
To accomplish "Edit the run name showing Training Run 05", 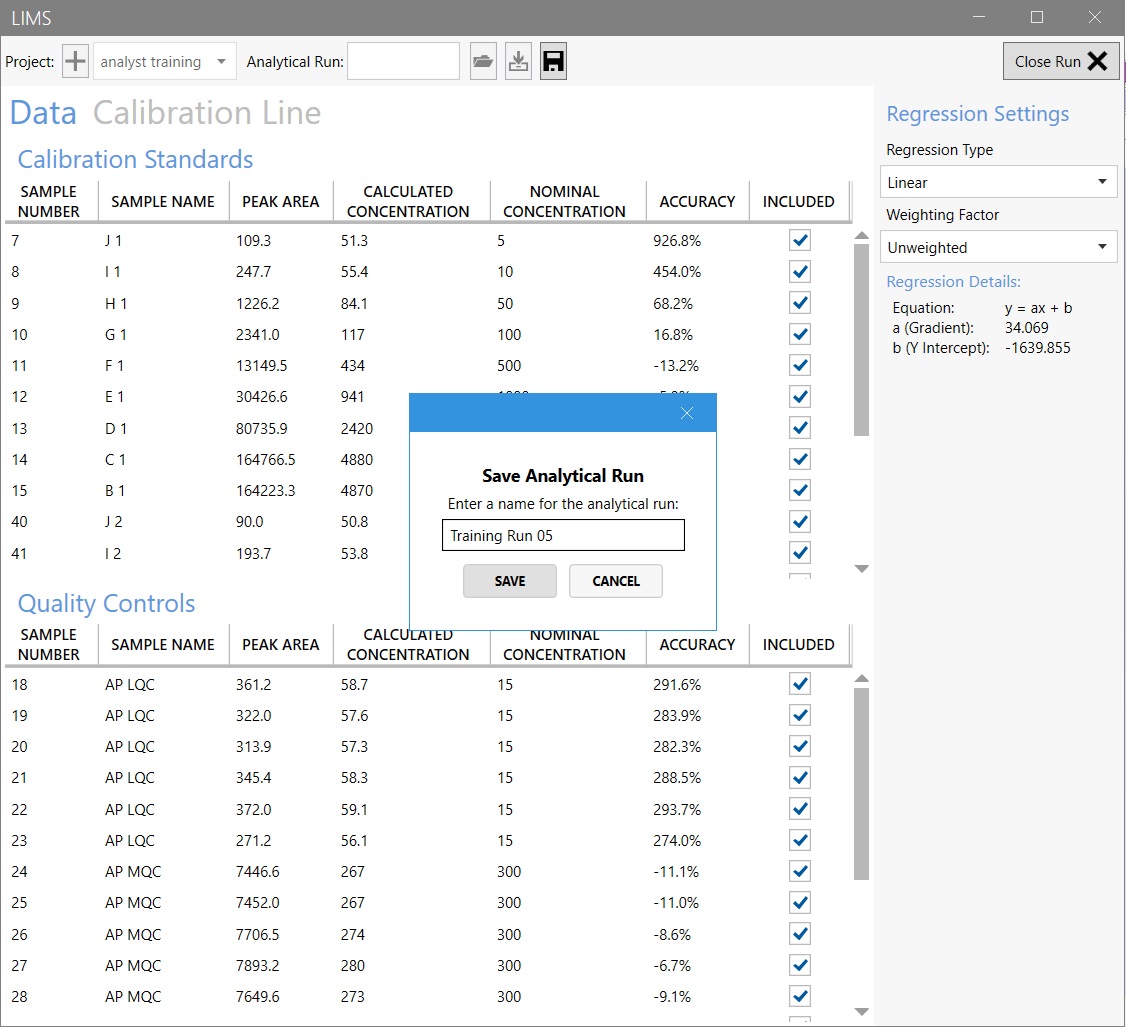I will pos(562,535).
